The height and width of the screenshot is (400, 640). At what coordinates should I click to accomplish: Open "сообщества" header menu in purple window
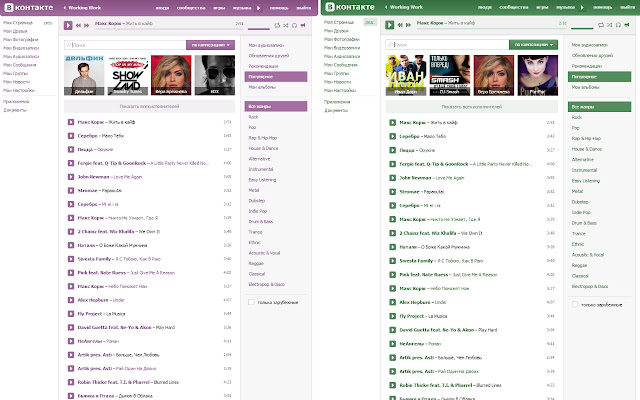[191, 8]
